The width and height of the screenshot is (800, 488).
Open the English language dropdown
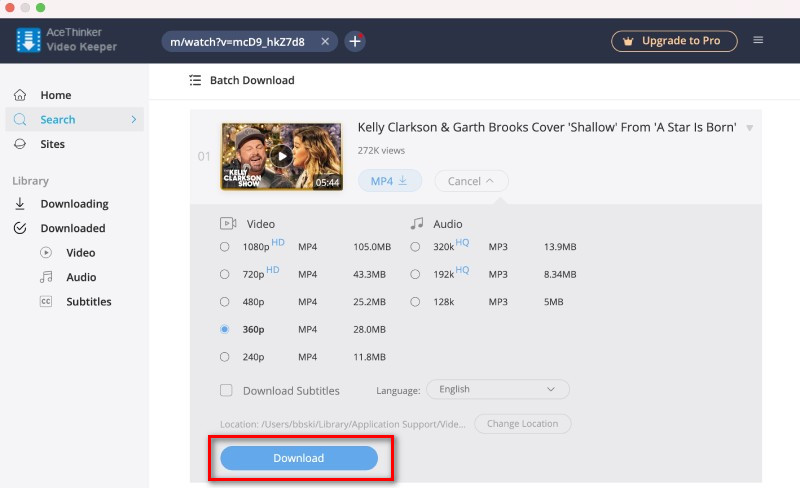coord(497,389)
